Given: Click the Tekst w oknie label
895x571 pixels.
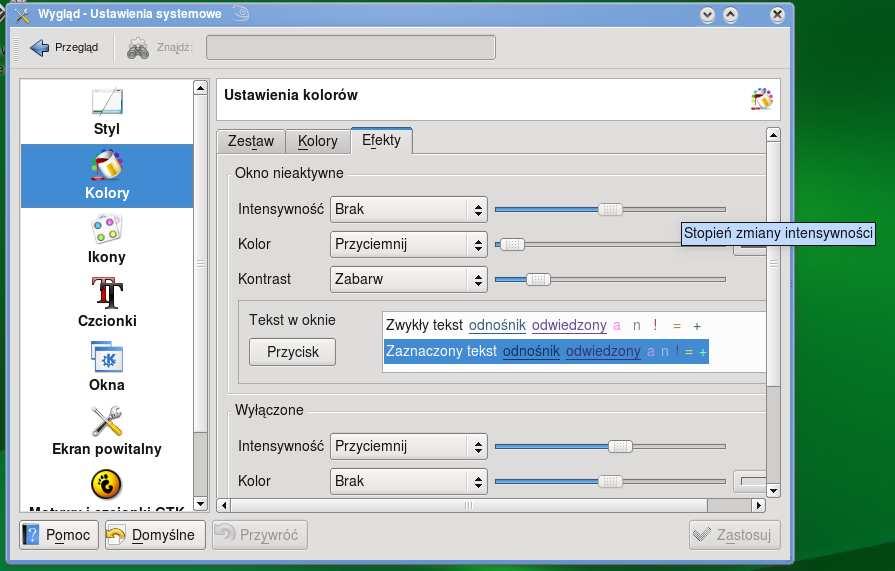Looking at the screenshot, I should point(292,320).
